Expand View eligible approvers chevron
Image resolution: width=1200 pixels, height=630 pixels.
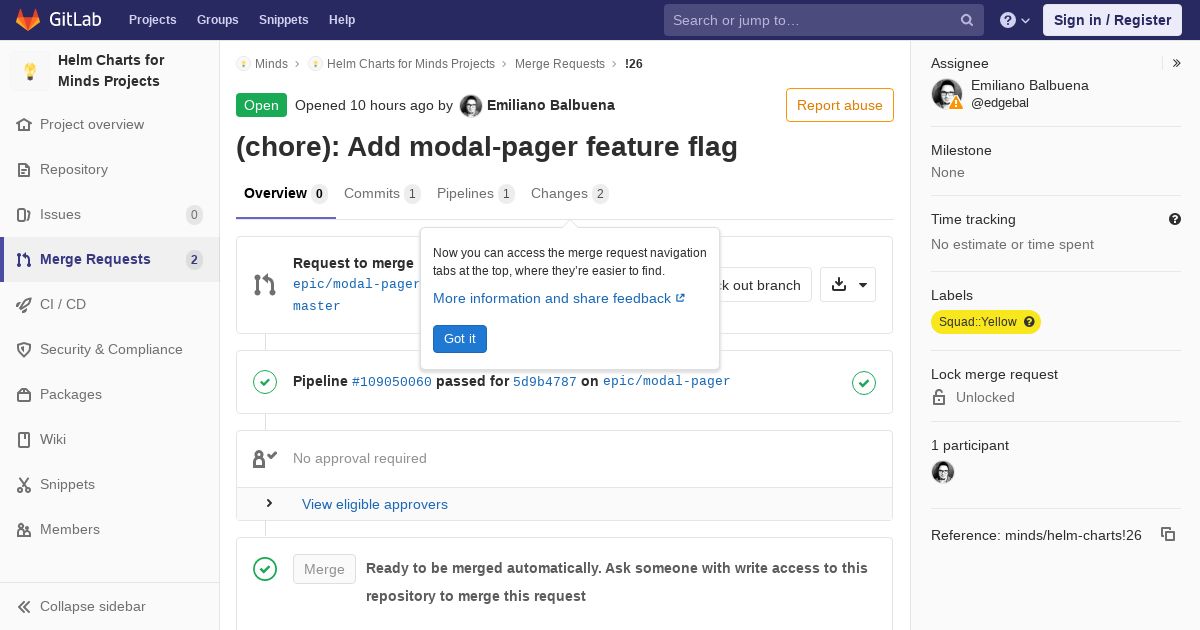pyautogui.click(x=269, y=504)
